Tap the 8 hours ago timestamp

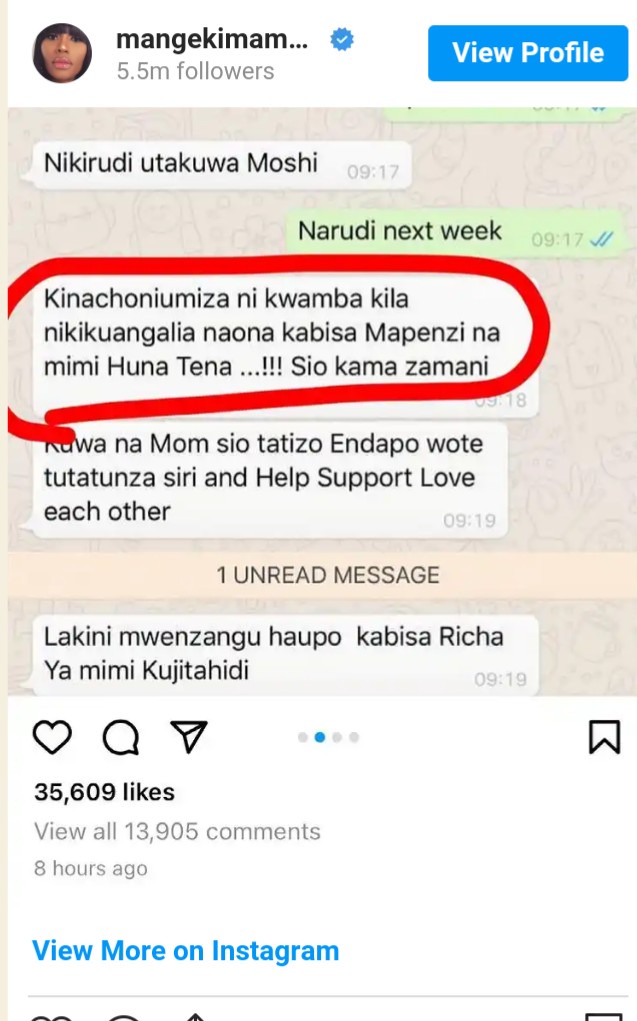91,868
